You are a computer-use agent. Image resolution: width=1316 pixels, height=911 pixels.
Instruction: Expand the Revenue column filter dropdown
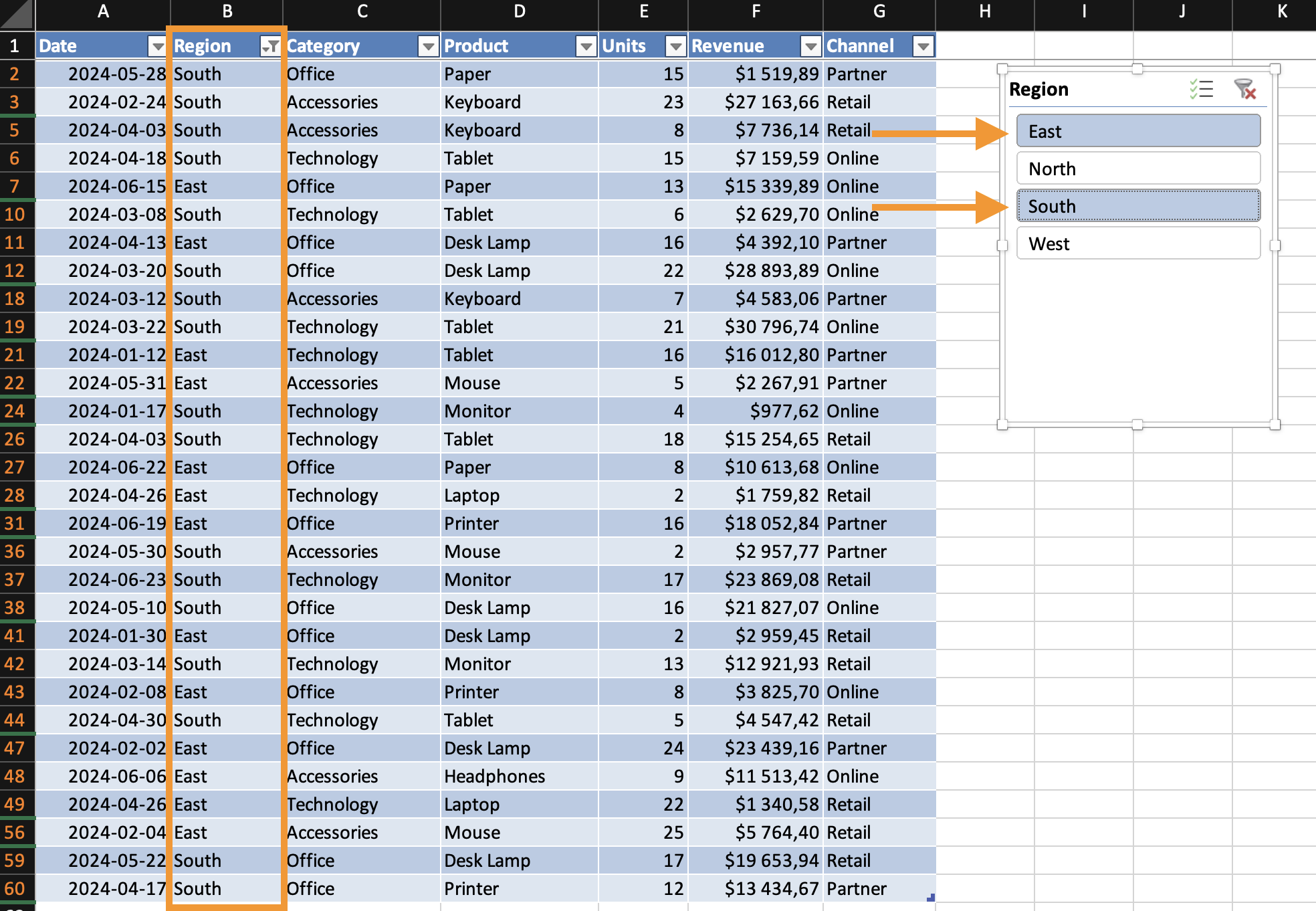point(810,46)
